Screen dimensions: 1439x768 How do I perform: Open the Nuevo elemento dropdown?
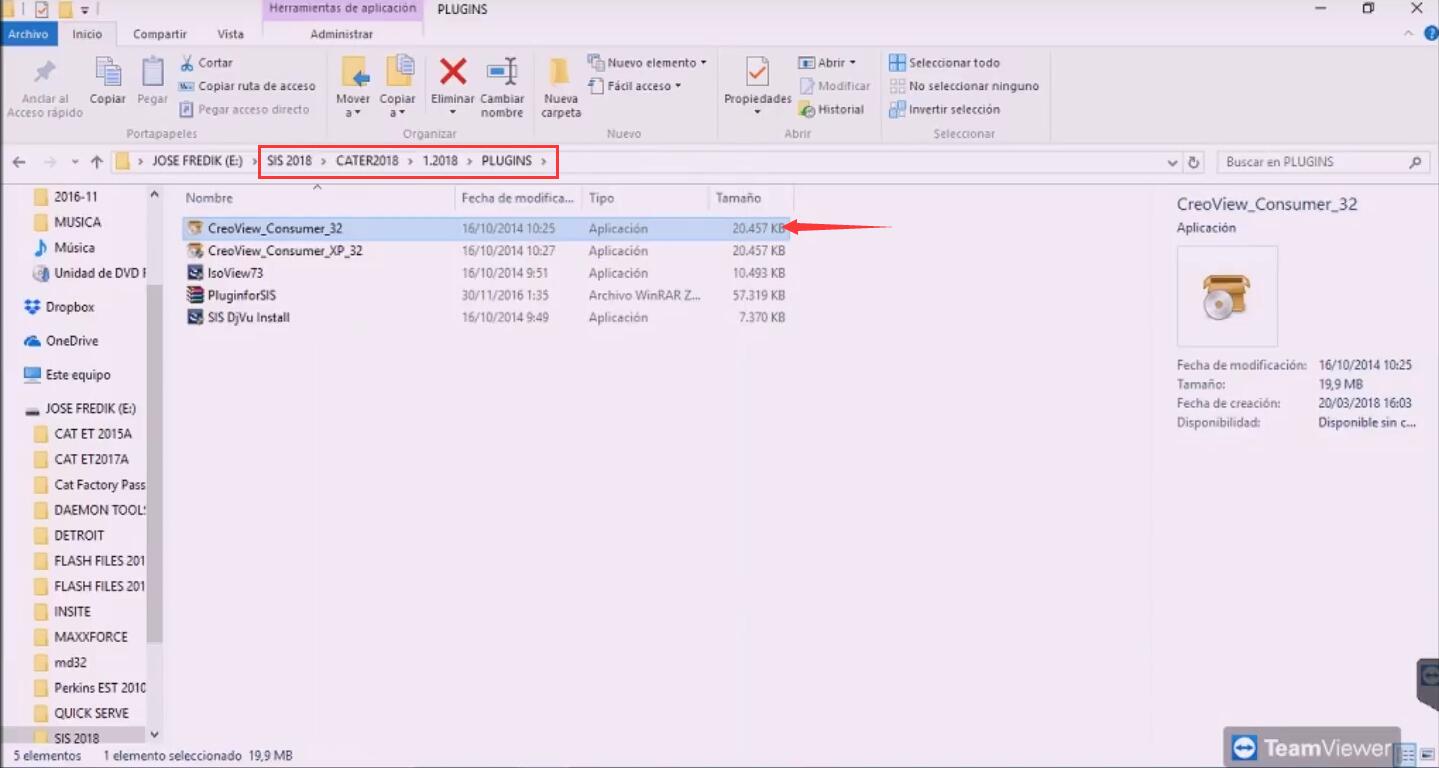point(647,62)
